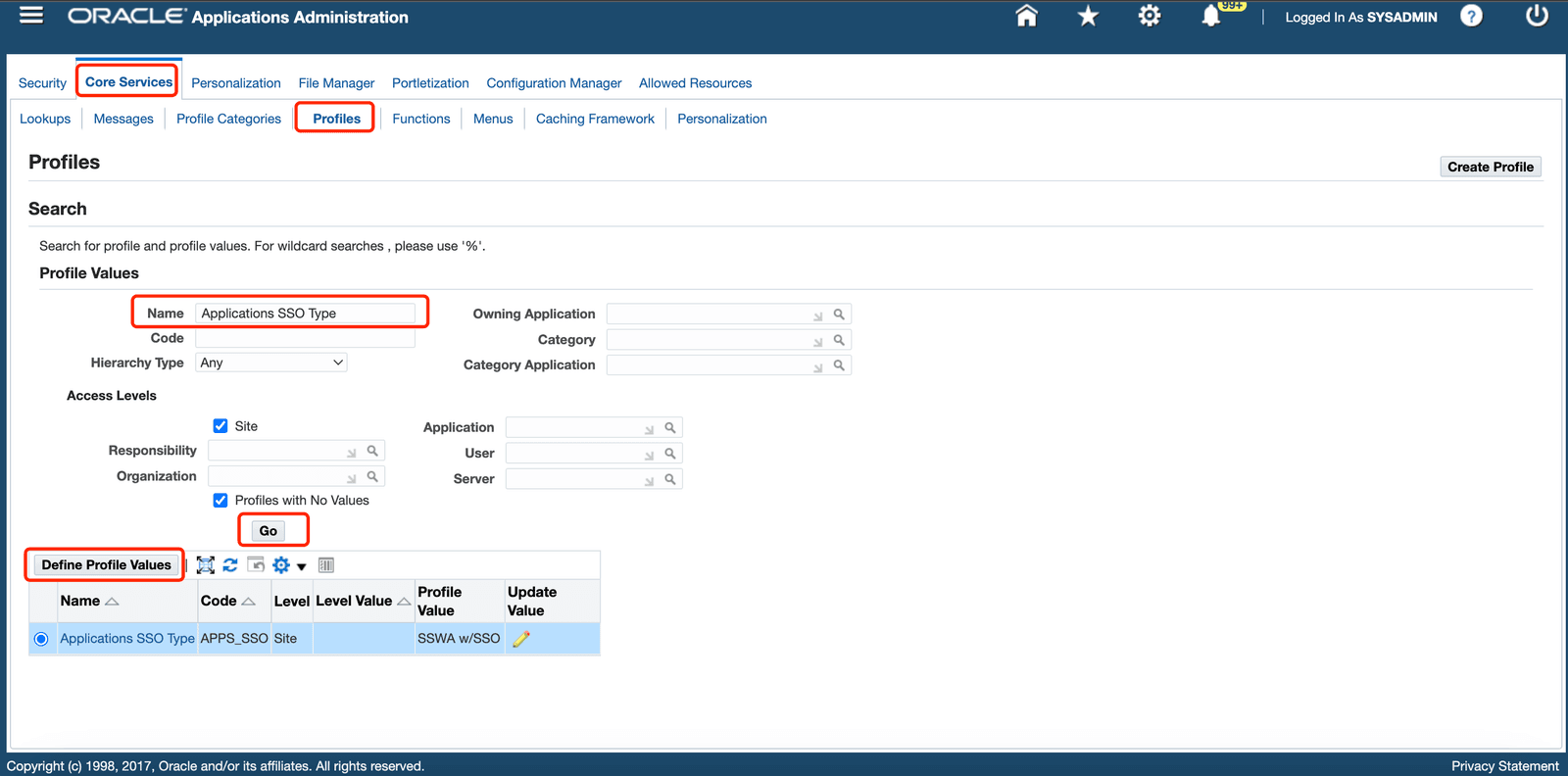
Task: Sort by Name column arrow
Action: tap(112, 602)
